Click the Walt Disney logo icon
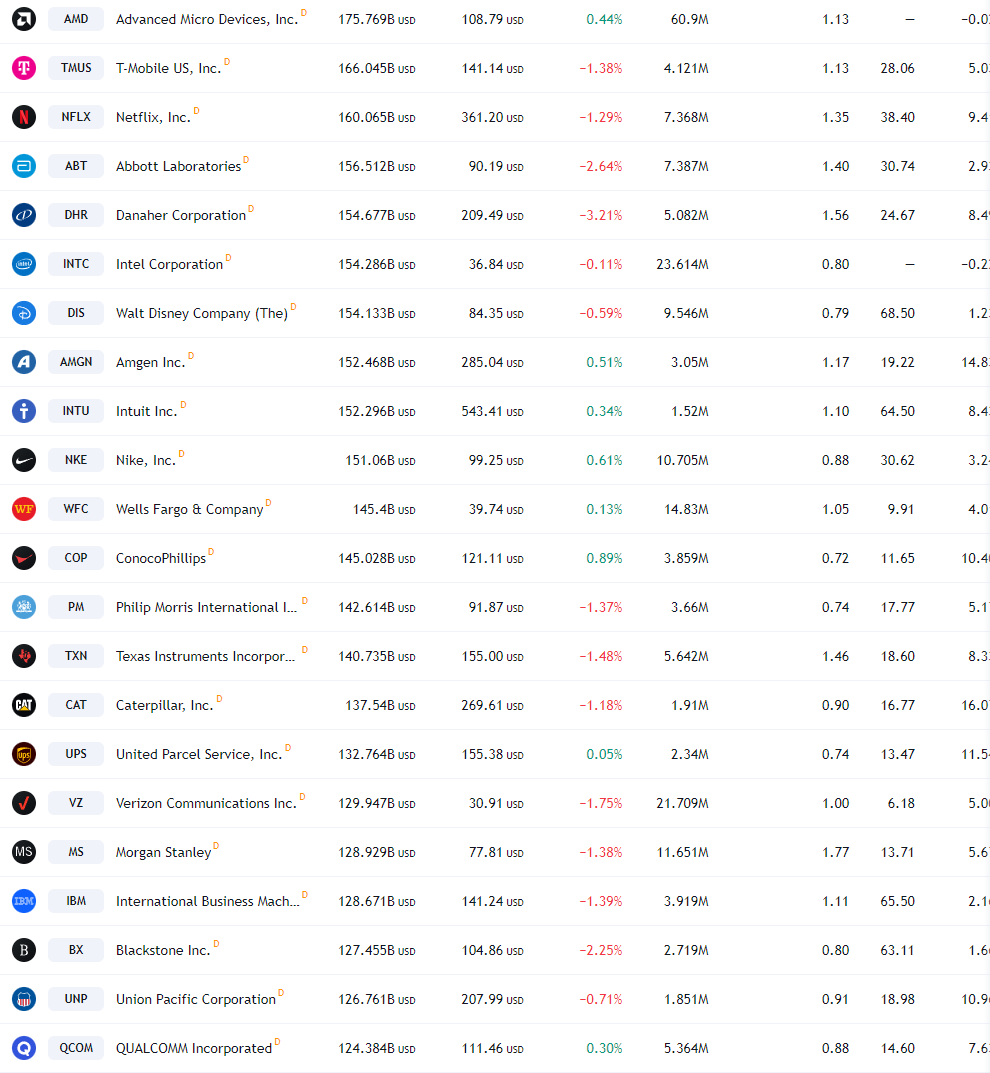990x1073 pixels. 24,313
